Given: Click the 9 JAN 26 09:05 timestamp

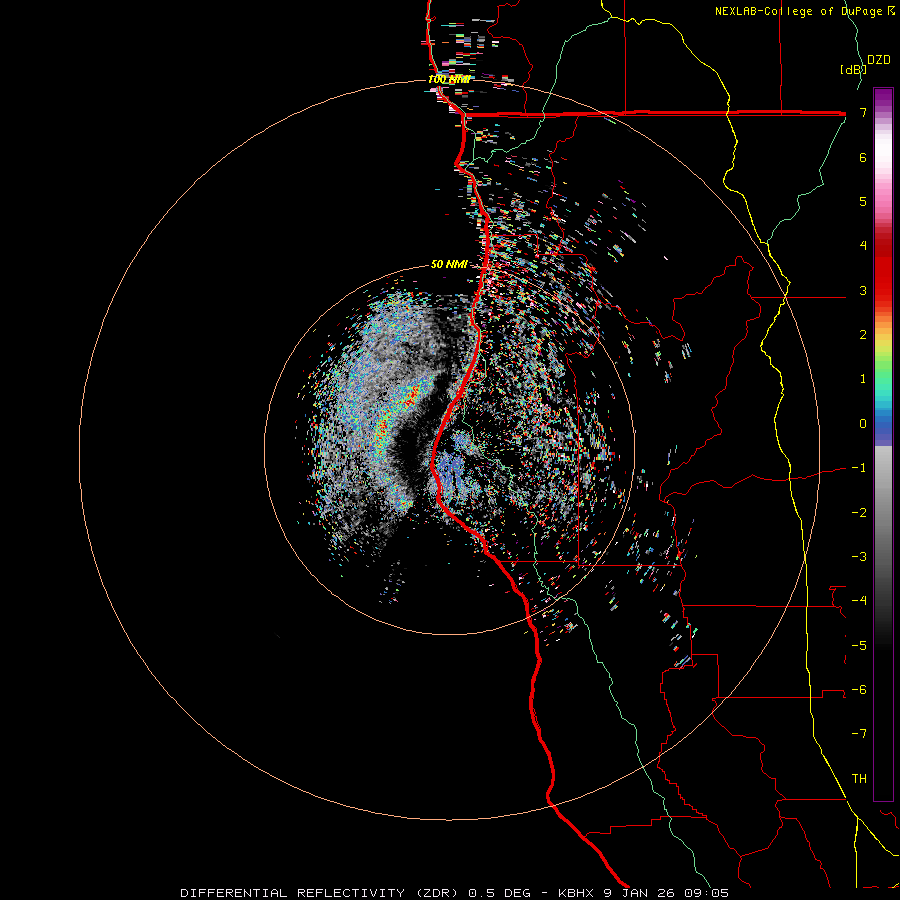Looking at the screenshot, I should 666,893.
